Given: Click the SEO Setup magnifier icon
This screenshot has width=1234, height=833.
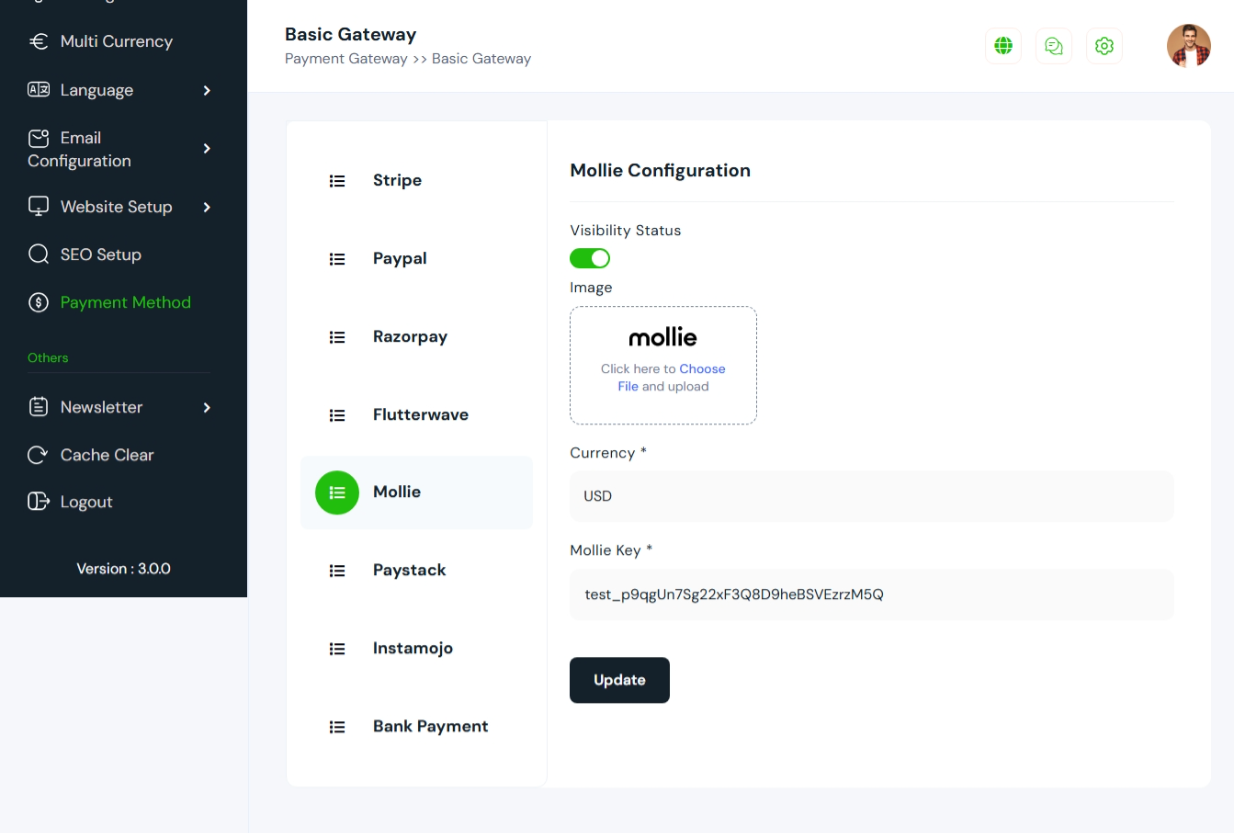Looking at the screenshot, I should click(x=39, y=254).
